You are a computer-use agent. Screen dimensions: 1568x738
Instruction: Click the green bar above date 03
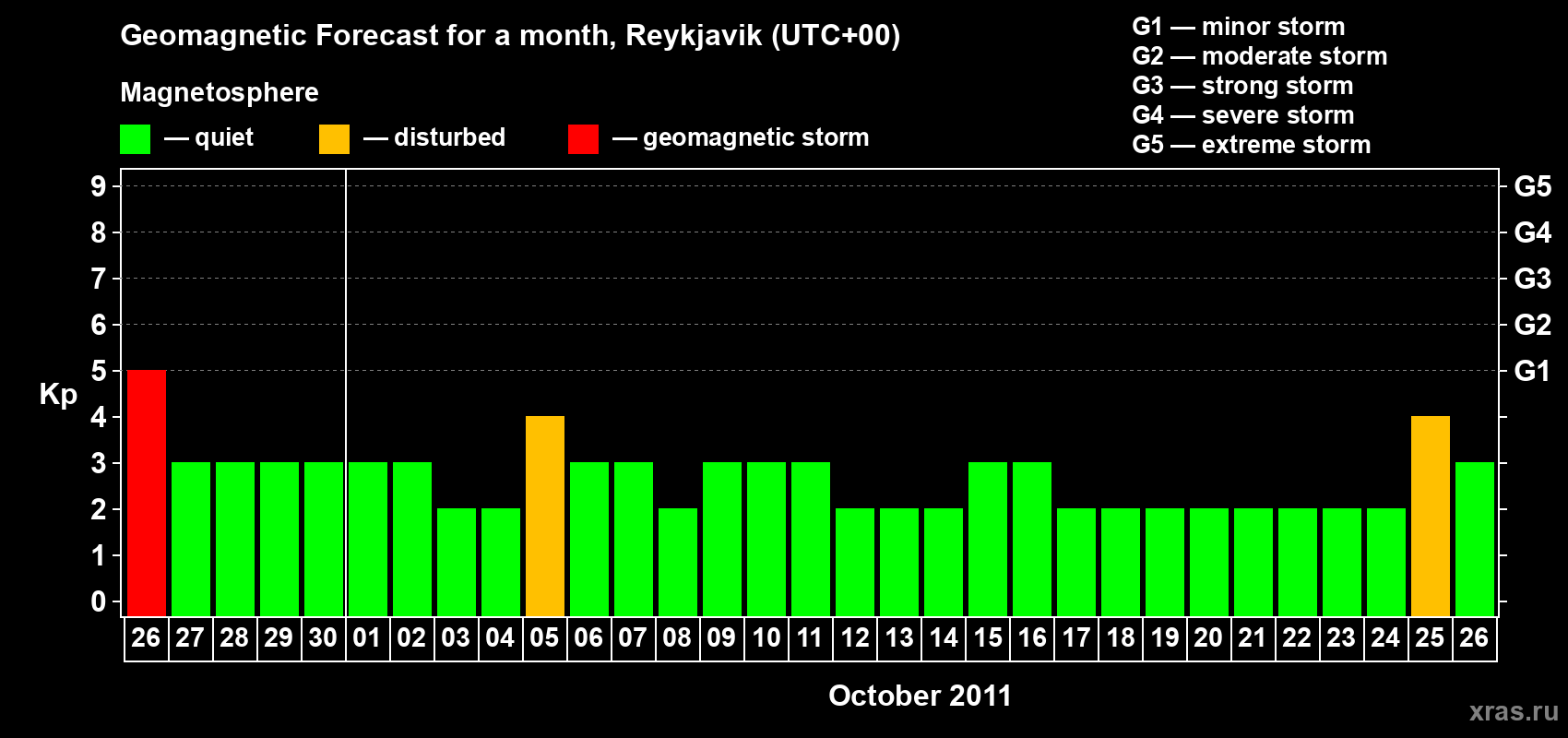457,562
